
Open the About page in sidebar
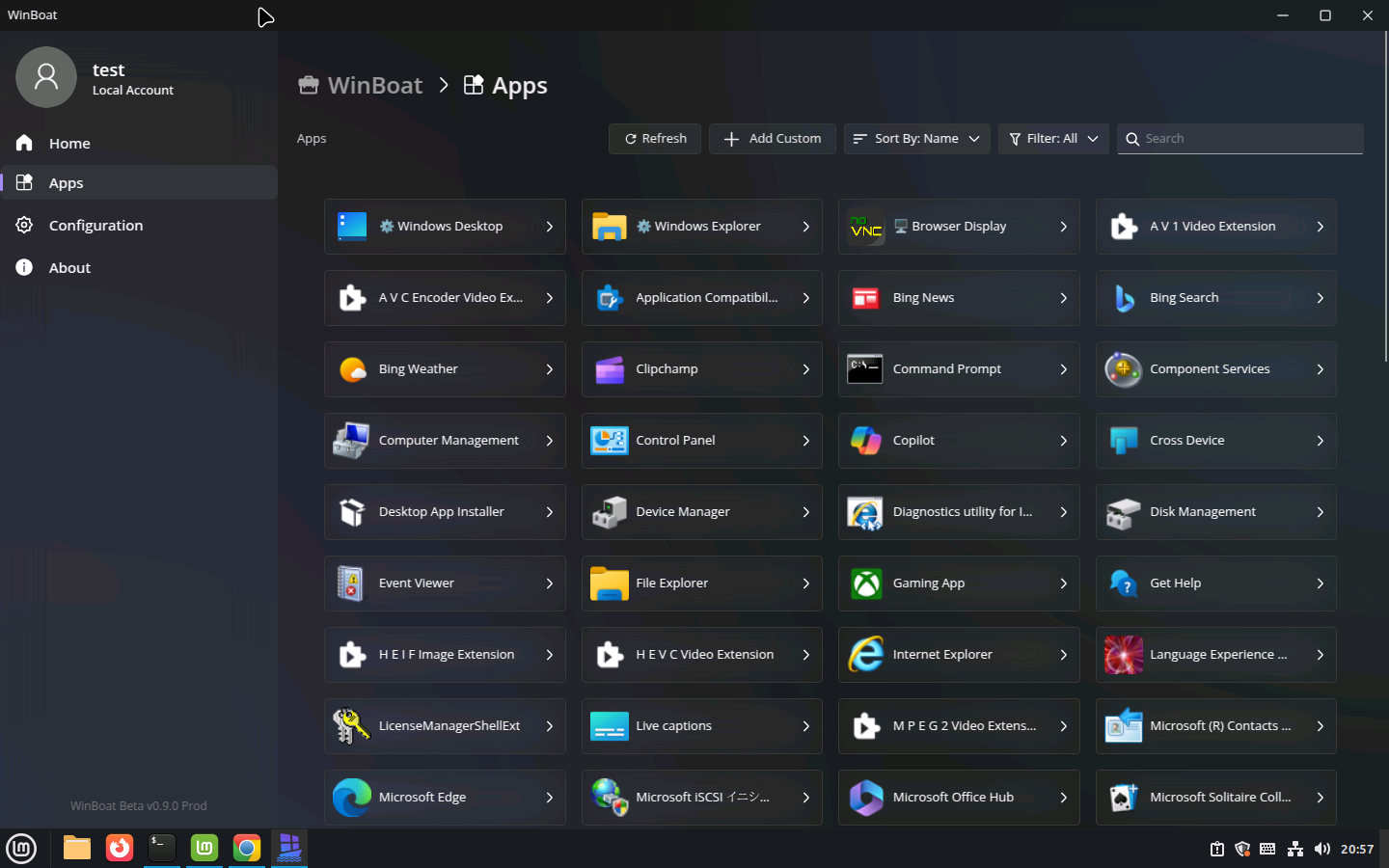pos(69,268)
